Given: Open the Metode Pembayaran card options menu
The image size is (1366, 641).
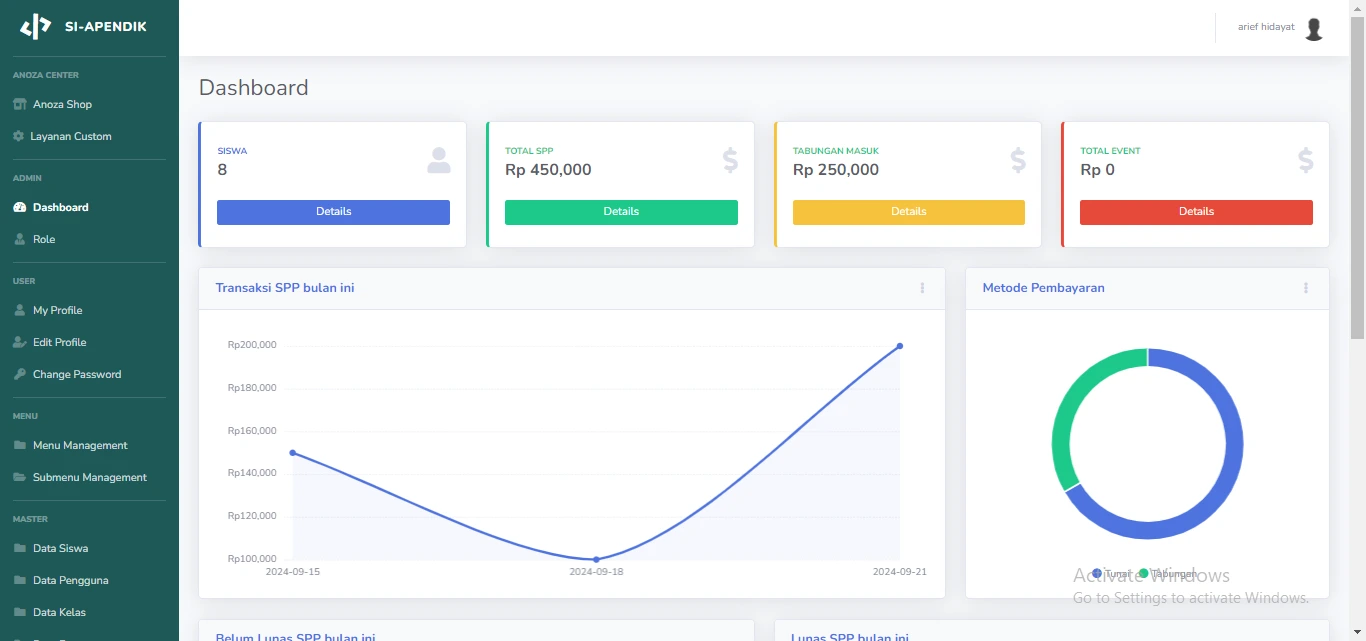Looking at the screenshot, I should point(1305,288).
